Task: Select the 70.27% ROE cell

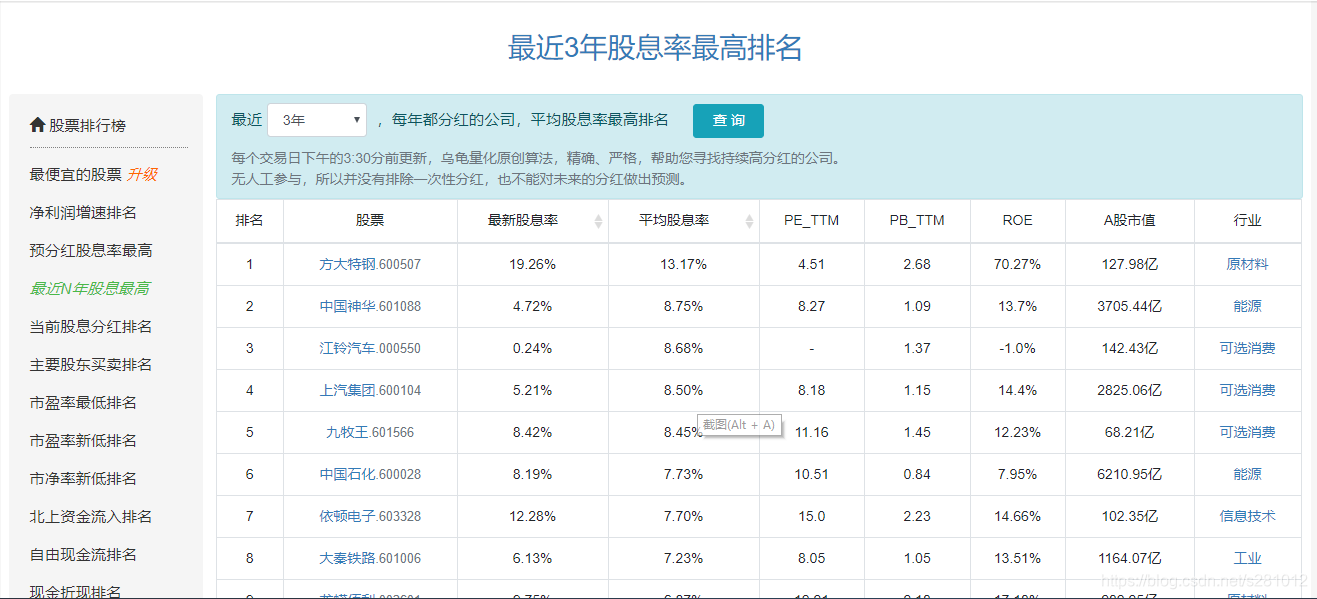Action: click(1017, 264)
